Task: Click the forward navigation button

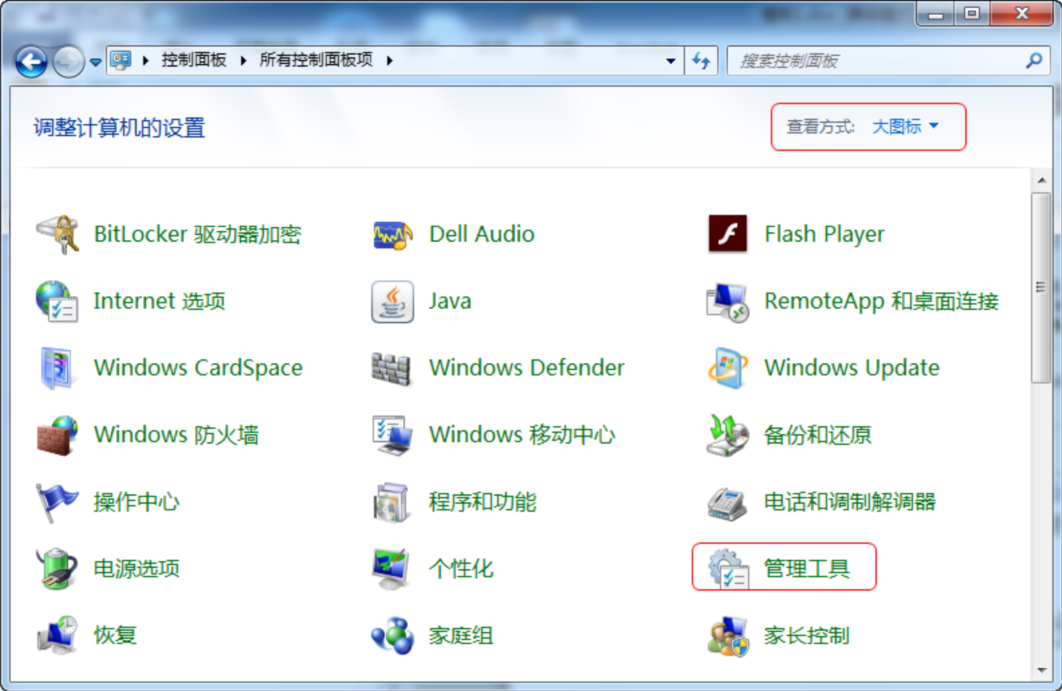Action: tap(68, 62)
